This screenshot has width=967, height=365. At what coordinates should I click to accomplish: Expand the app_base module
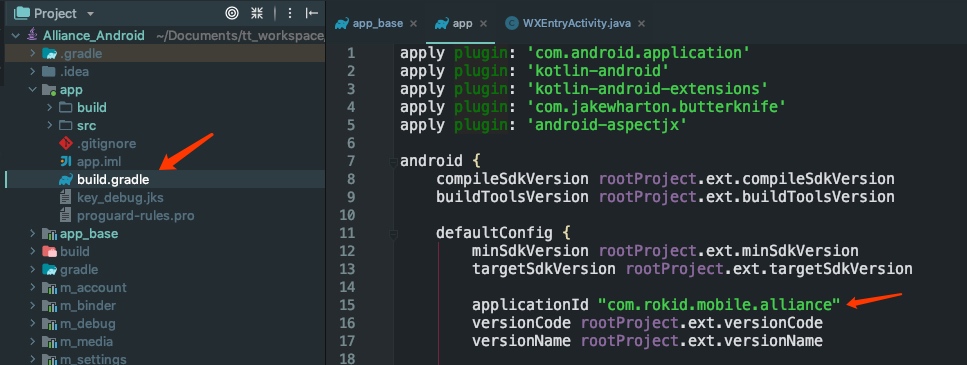(32, 234)
